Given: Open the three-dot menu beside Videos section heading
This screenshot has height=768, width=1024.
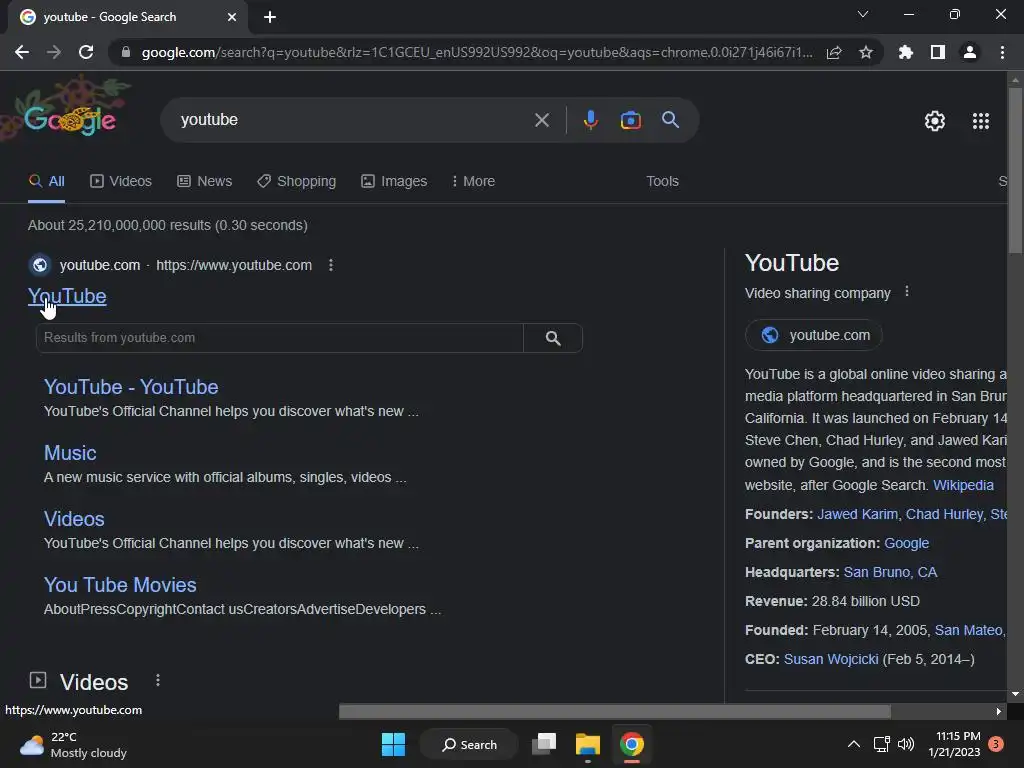Looking at the screenshot, I should [157, 680].
